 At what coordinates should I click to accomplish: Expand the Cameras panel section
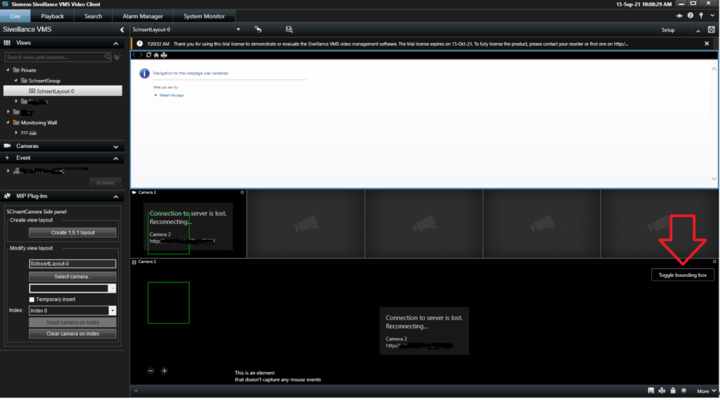116,146
